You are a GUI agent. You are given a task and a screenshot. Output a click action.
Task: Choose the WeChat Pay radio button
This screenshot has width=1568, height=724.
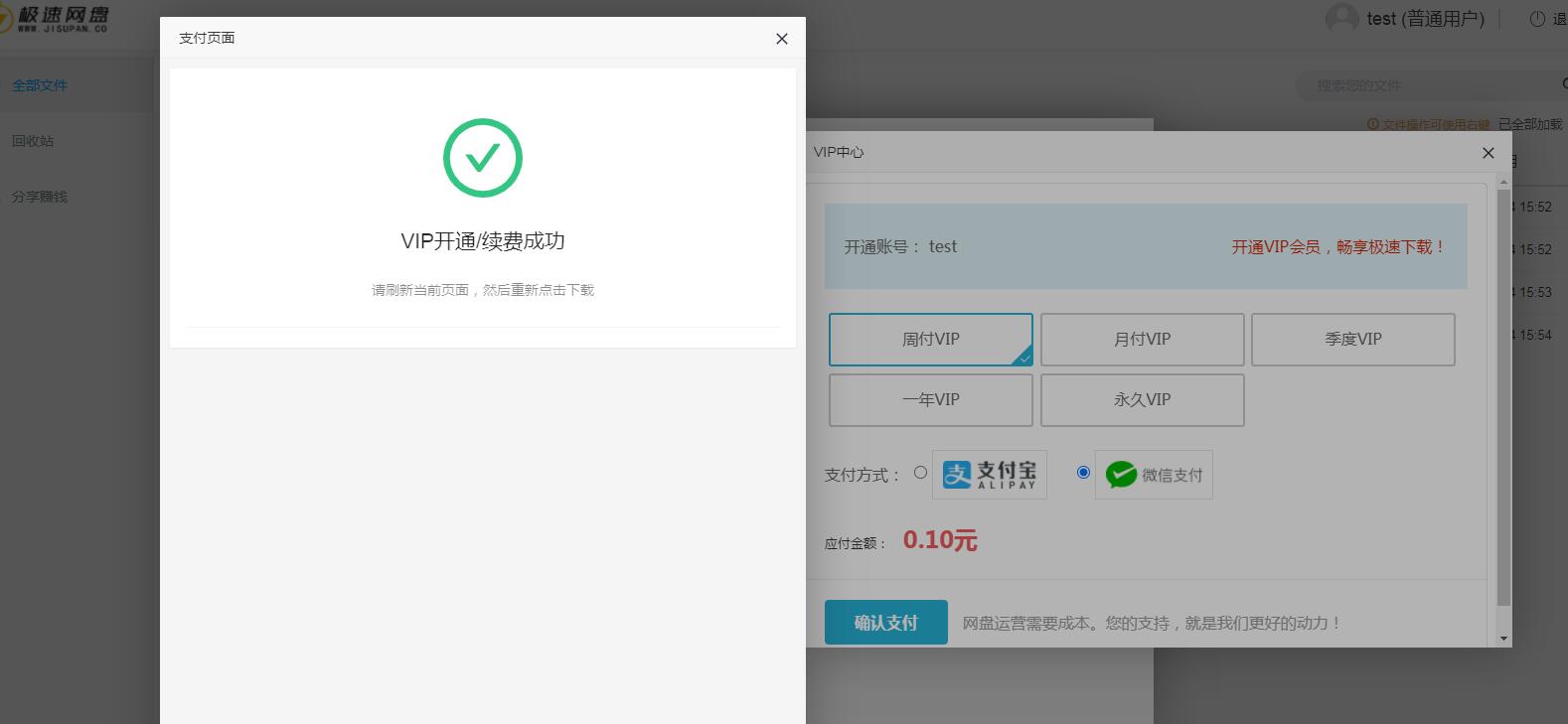1083,473
